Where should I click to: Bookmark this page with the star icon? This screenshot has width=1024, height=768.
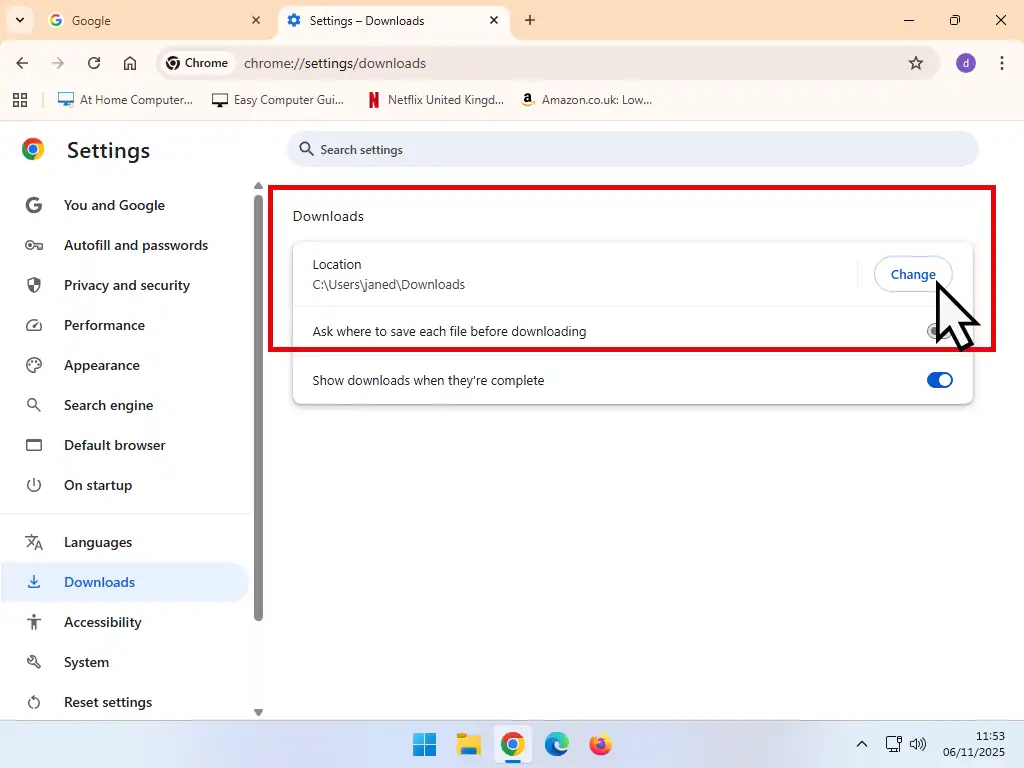(916, 62)
